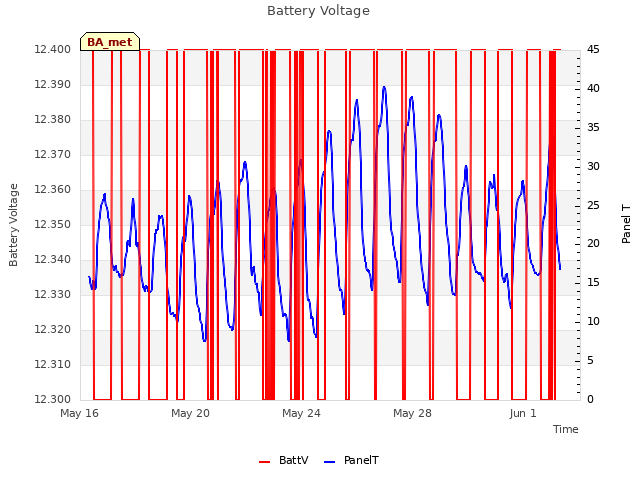Click the 25 right-axis tick label
This screenshot has height=480, width=640.
pyautogui.click(x=593, y=205)
